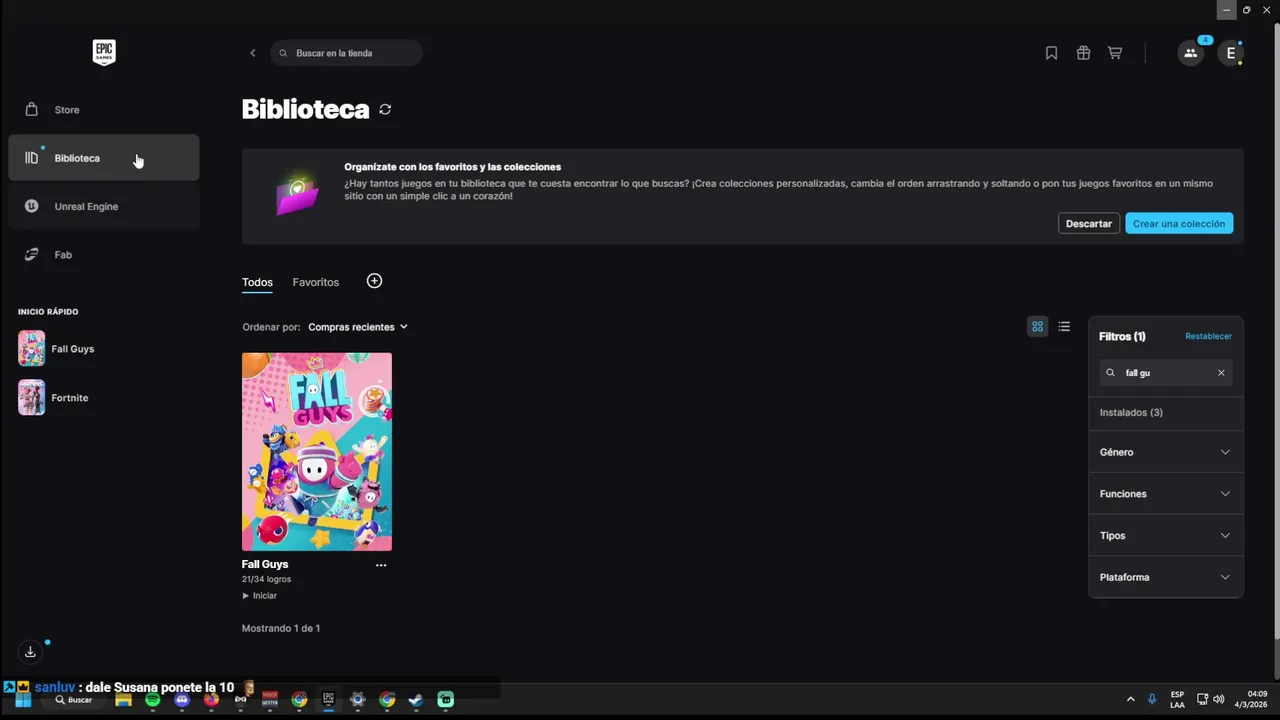Open the Store section
Image resolution: width=1280 pixels, height=720 pixels.
click(x=104, y=110)
